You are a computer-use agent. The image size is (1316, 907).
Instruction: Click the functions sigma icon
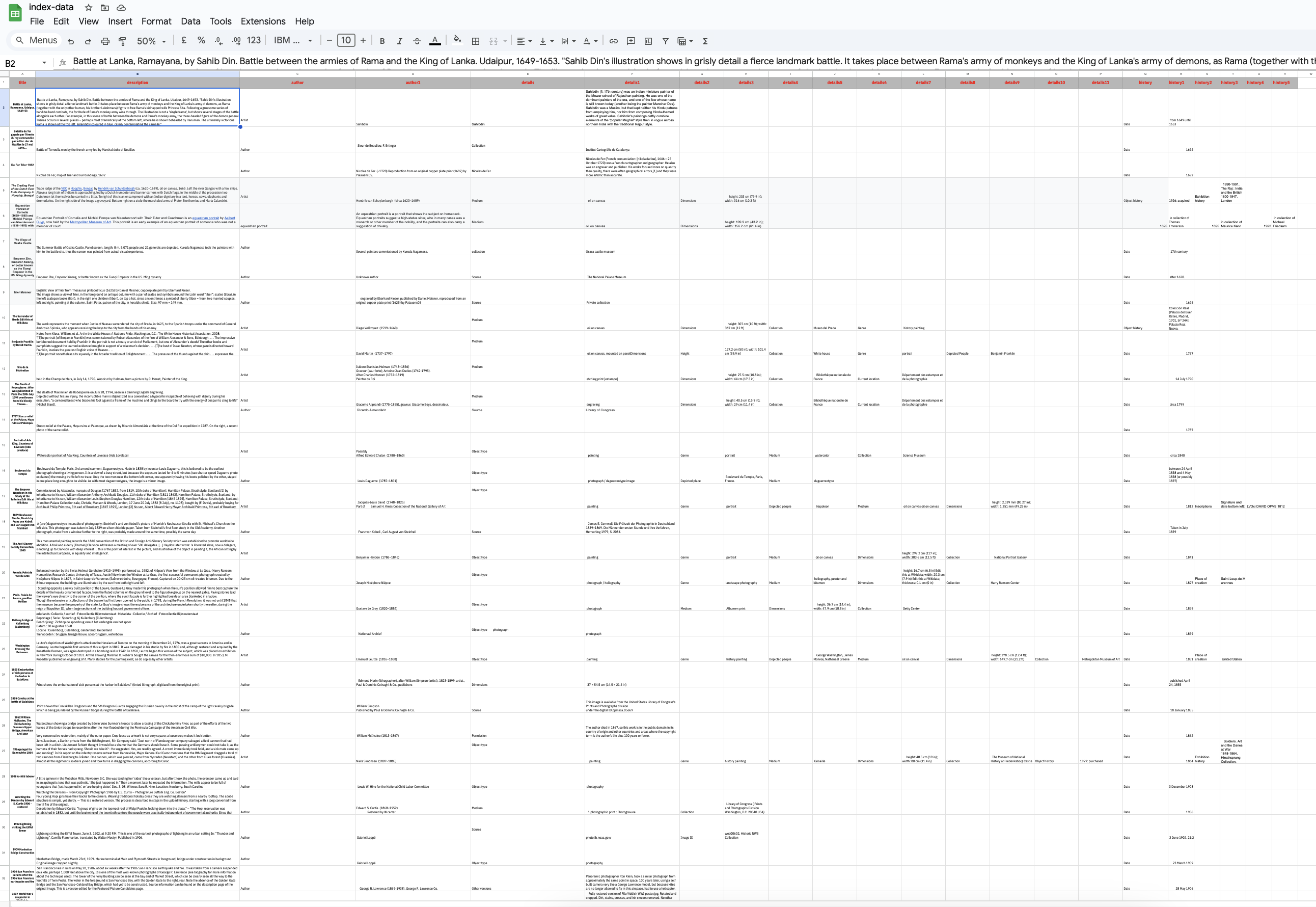click(x=705, y=41)
